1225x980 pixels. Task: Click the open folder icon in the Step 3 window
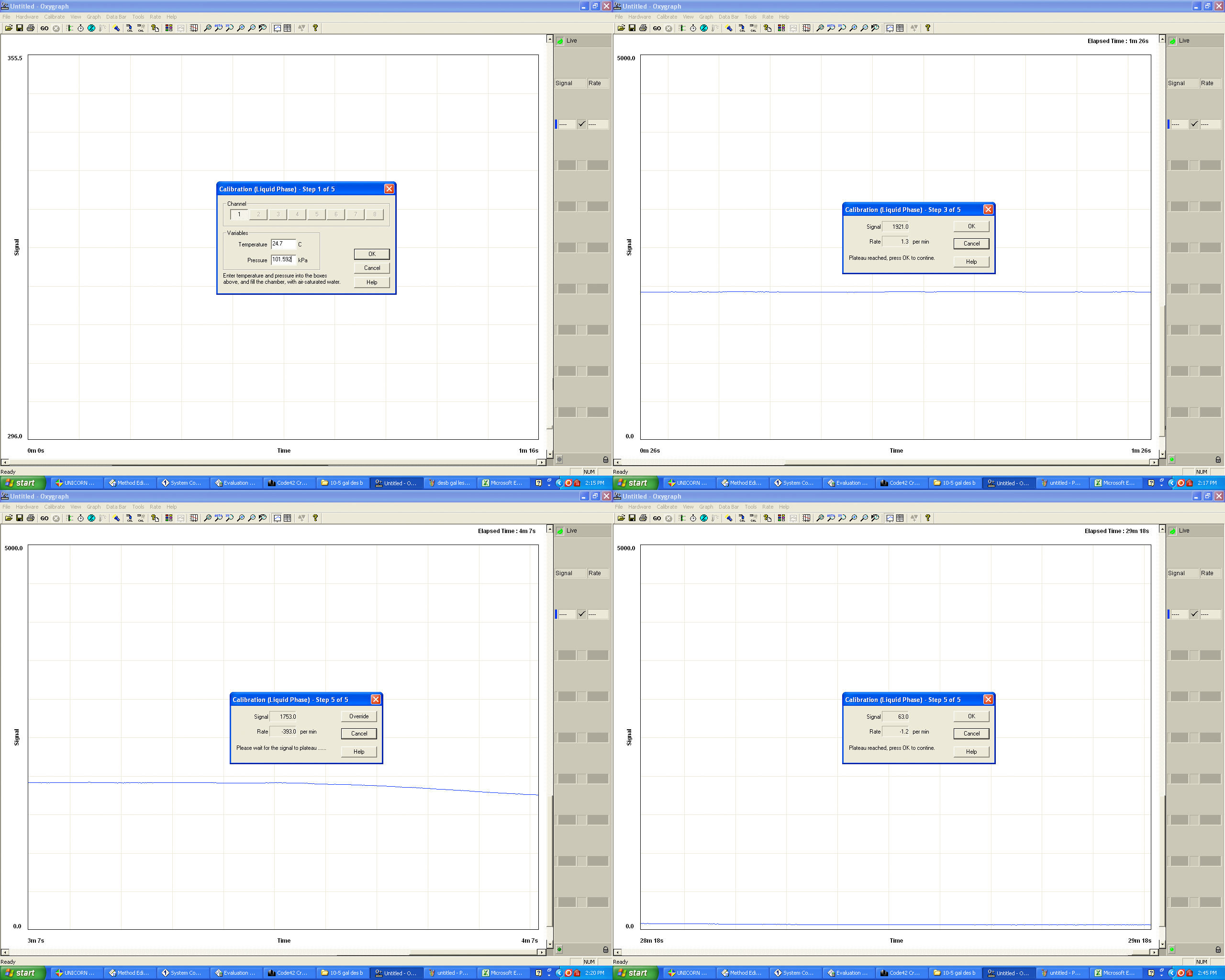[621, 28]
